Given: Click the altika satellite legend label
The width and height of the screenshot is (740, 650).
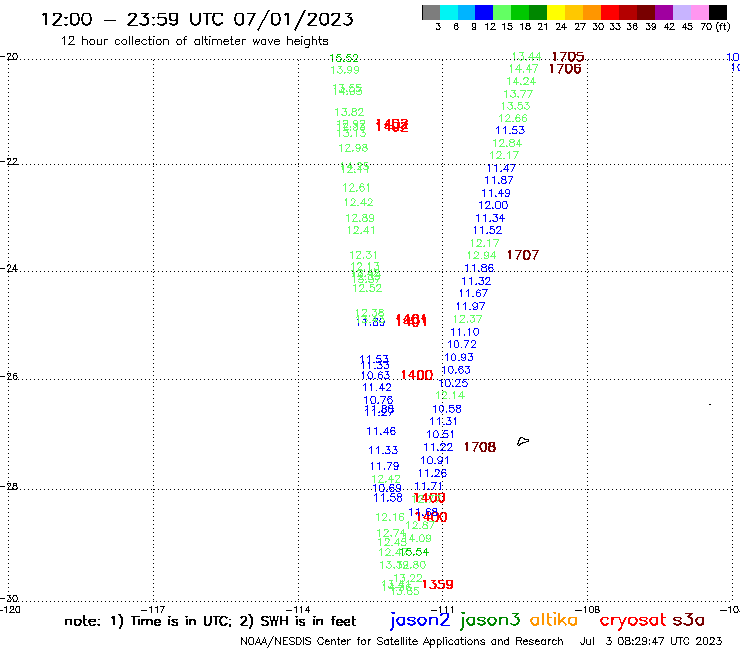Looking at the screenshot, I should (554, 620).
